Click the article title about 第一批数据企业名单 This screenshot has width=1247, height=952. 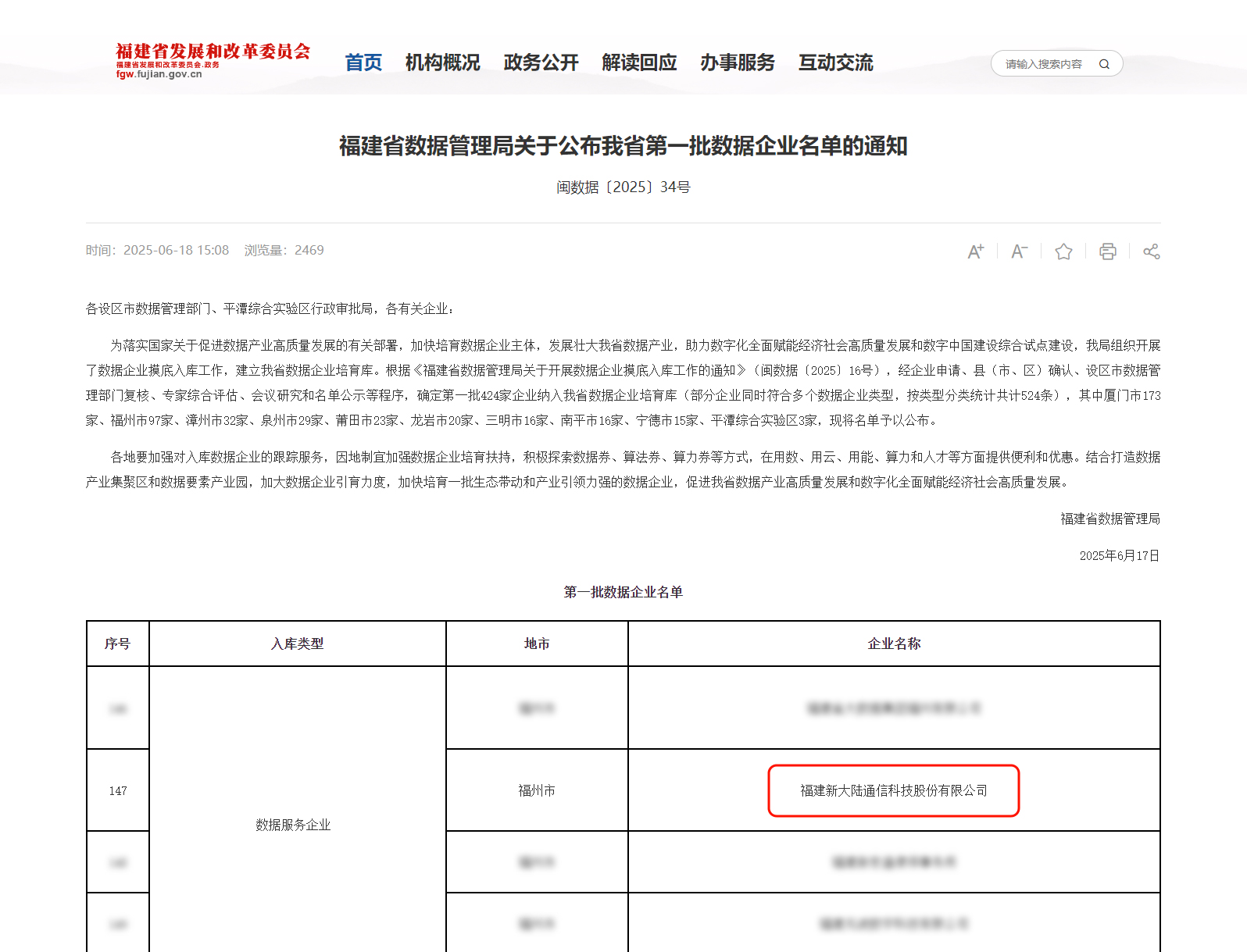coord(623,146)
